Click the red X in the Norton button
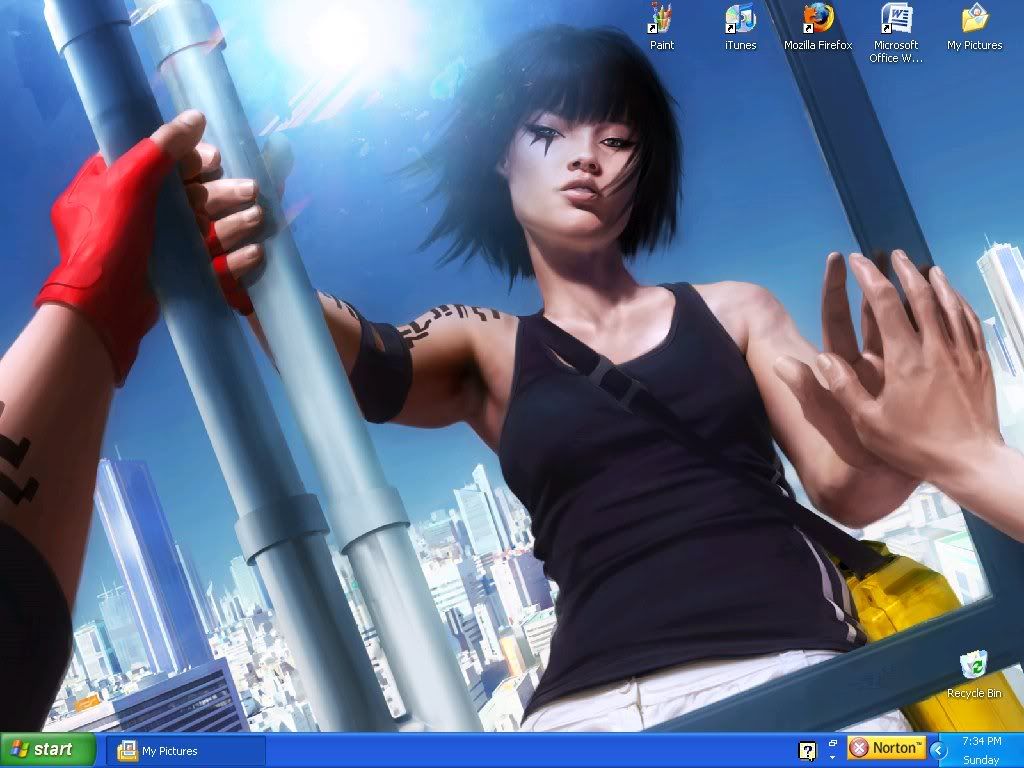 [858, 748]
